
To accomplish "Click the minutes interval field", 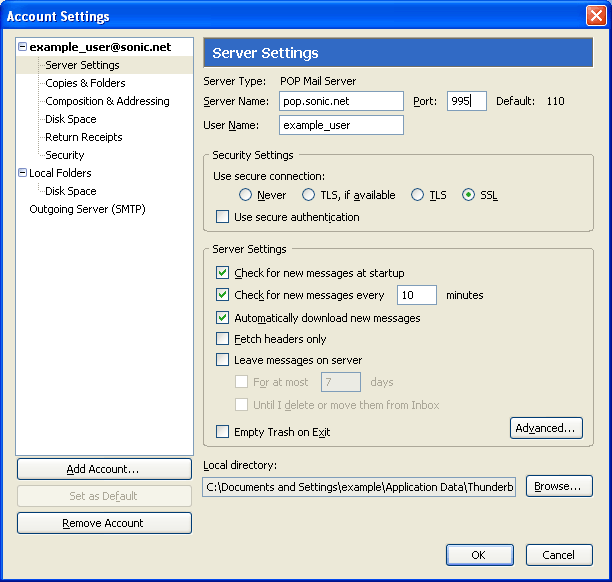I will click(x=417, y=295).
